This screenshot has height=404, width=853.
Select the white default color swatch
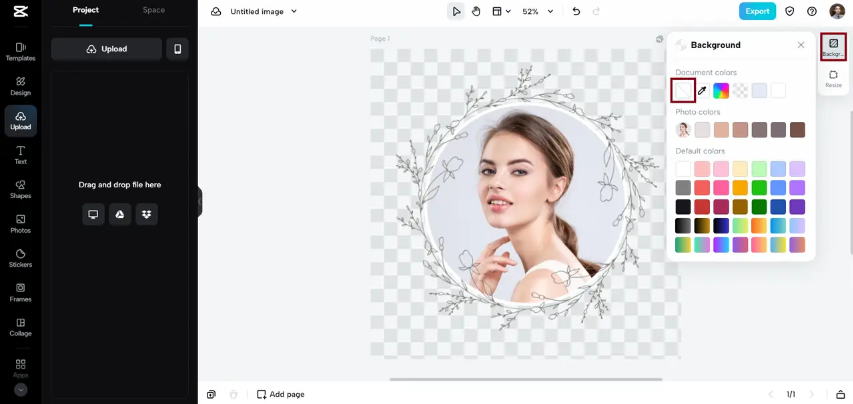683,169
